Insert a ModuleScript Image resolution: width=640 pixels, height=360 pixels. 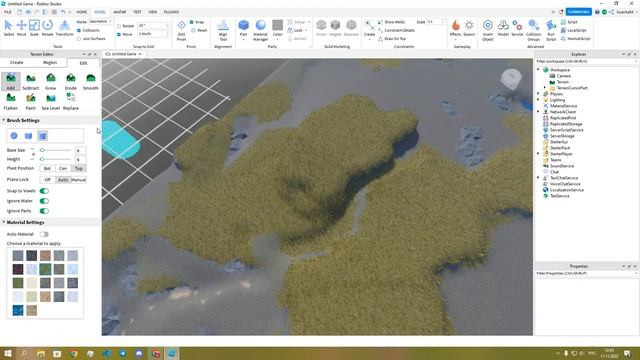[576, 38]
